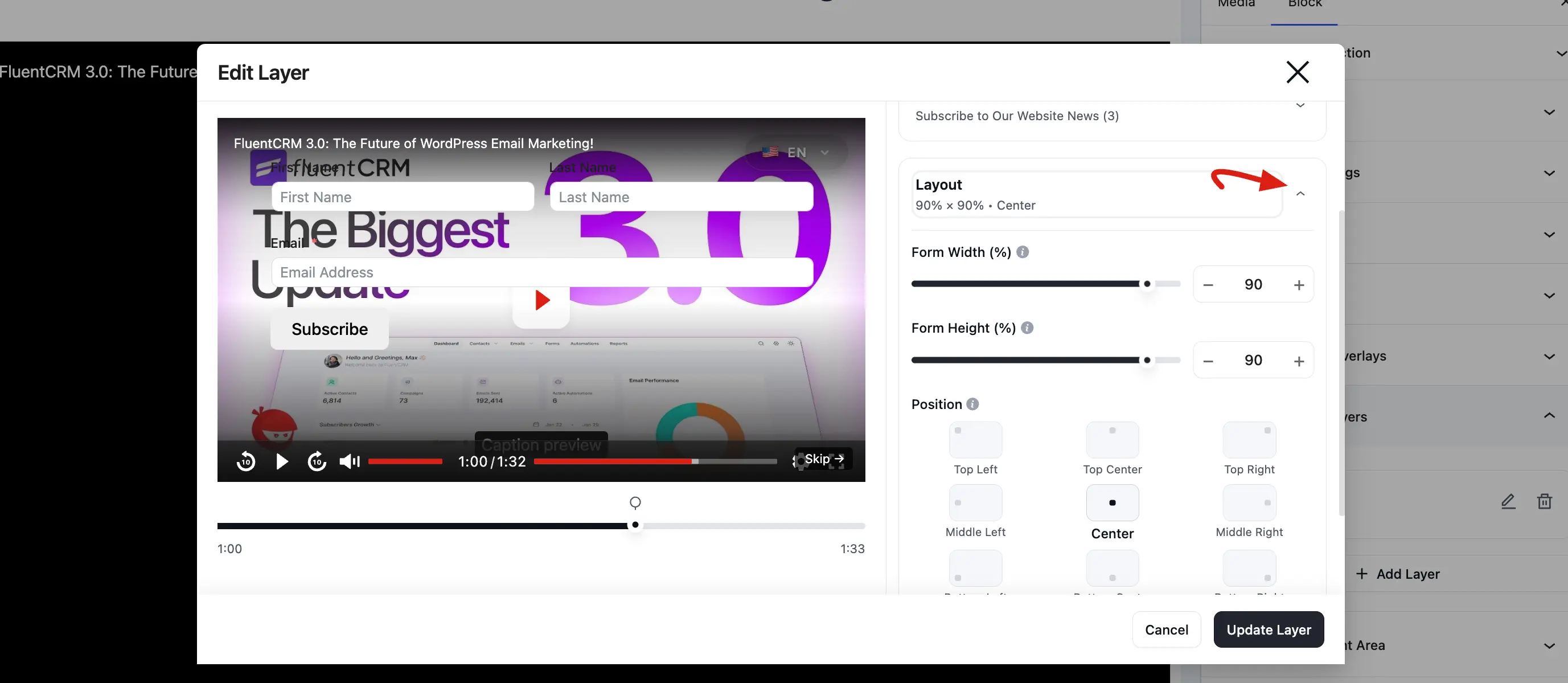The height and width of the screenshot is (683, 1568).
Task: Click the video player volume slider
Action: pos(405,461)
